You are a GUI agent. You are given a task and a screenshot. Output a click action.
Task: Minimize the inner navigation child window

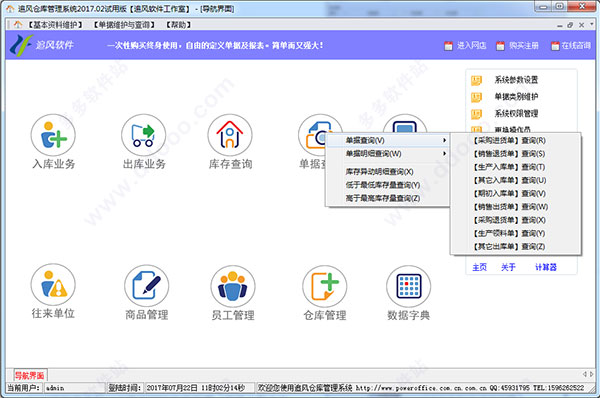pyautogui.click(x=560, y=25)
